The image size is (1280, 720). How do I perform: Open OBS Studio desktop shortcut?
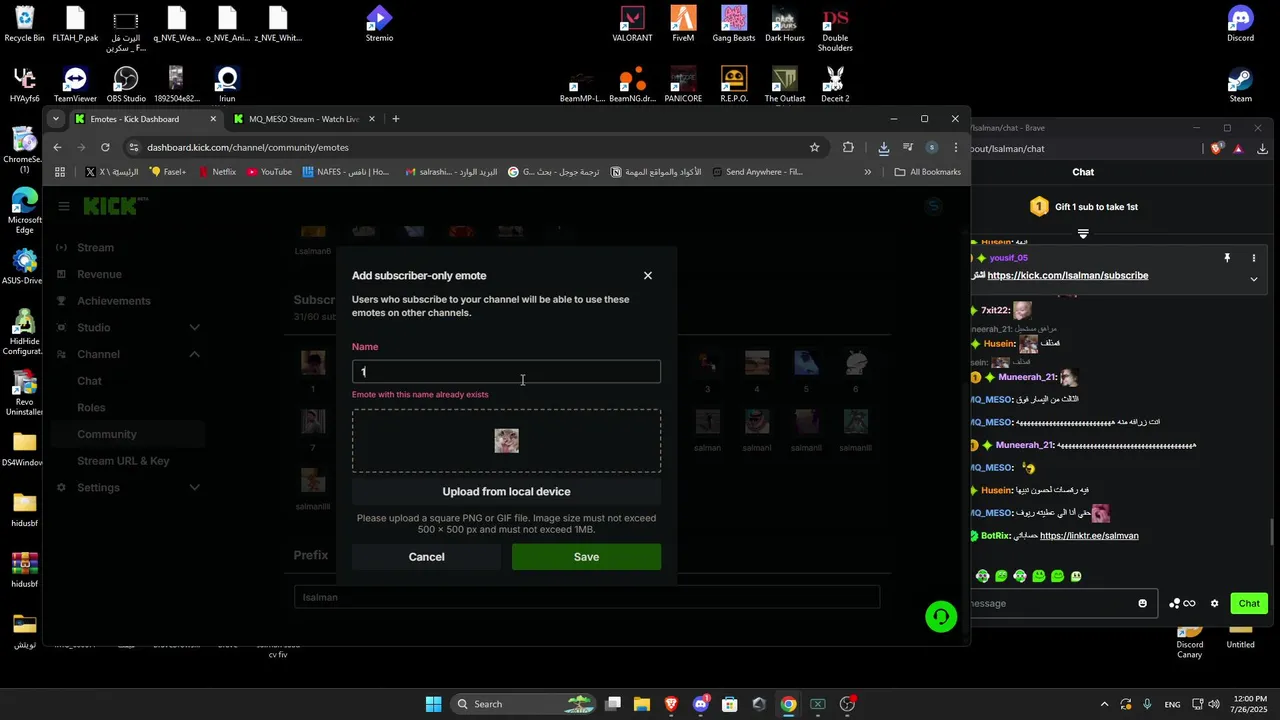pyautogui.click(x=126, y=85)
